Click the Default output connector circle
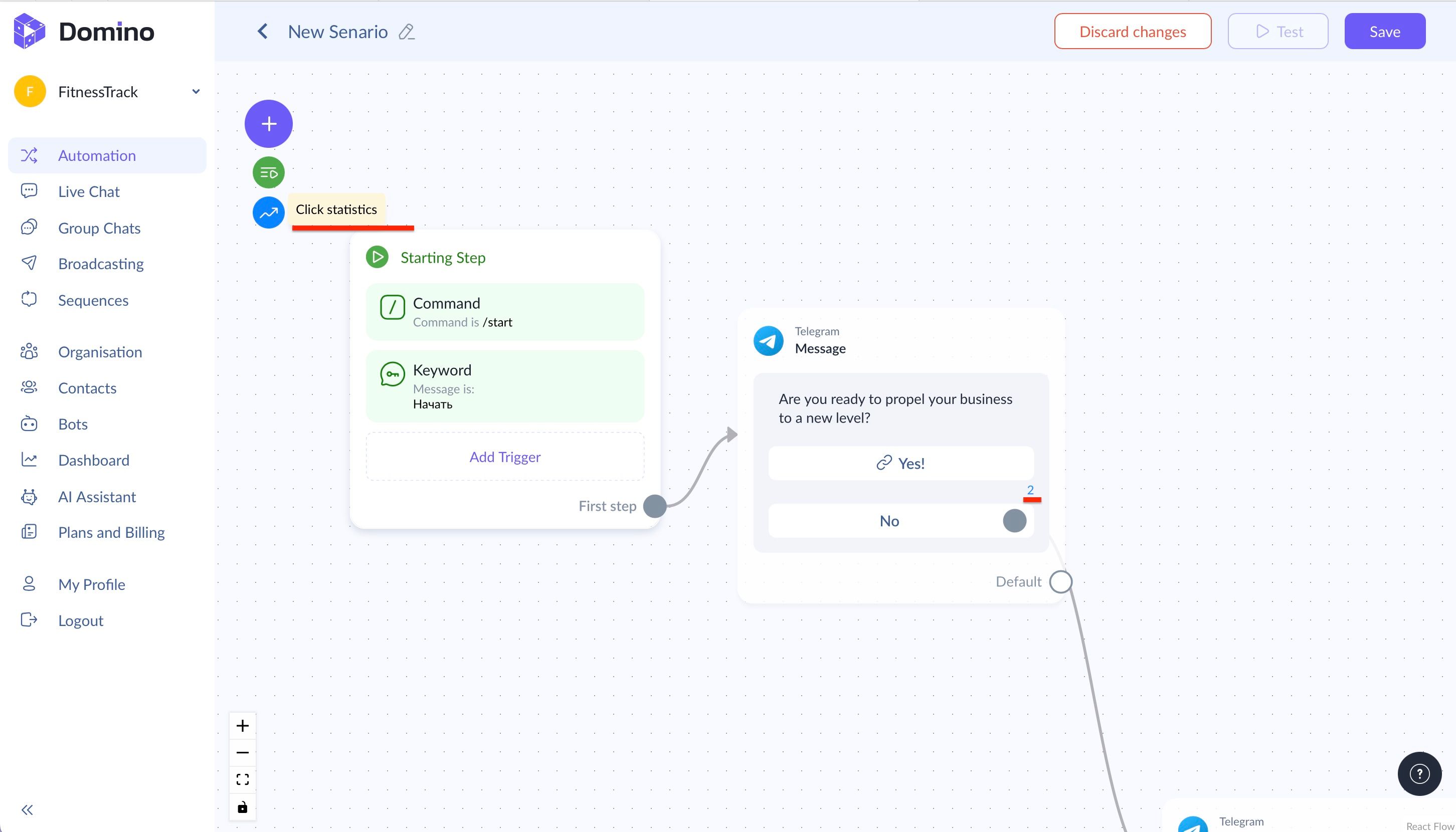Image resolution: width=1456 pixels, height=832 pixels. pyautogui.click(x=1061, y=582)
